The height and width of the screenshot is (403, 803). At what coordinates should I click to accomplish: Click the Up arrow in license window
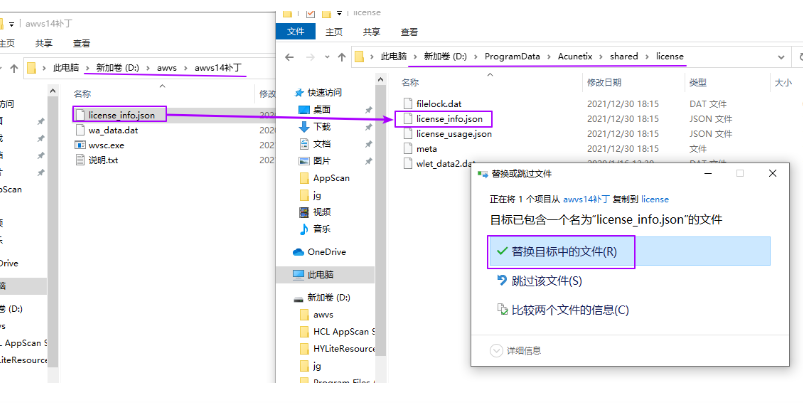[342, 57]
